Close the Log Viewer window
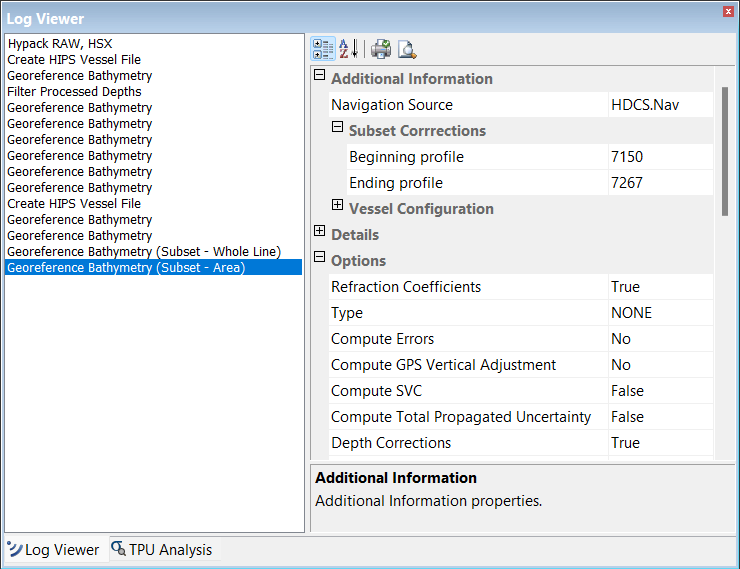This screenshot has width=740, height=569. tap(727, 12)
